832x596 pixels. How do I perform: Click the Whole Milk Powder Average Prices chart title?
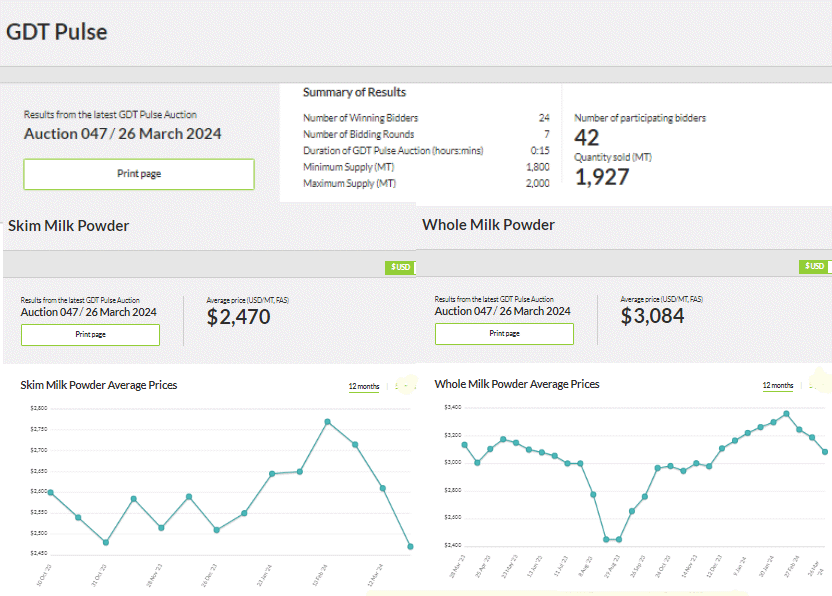click(517, 384)
